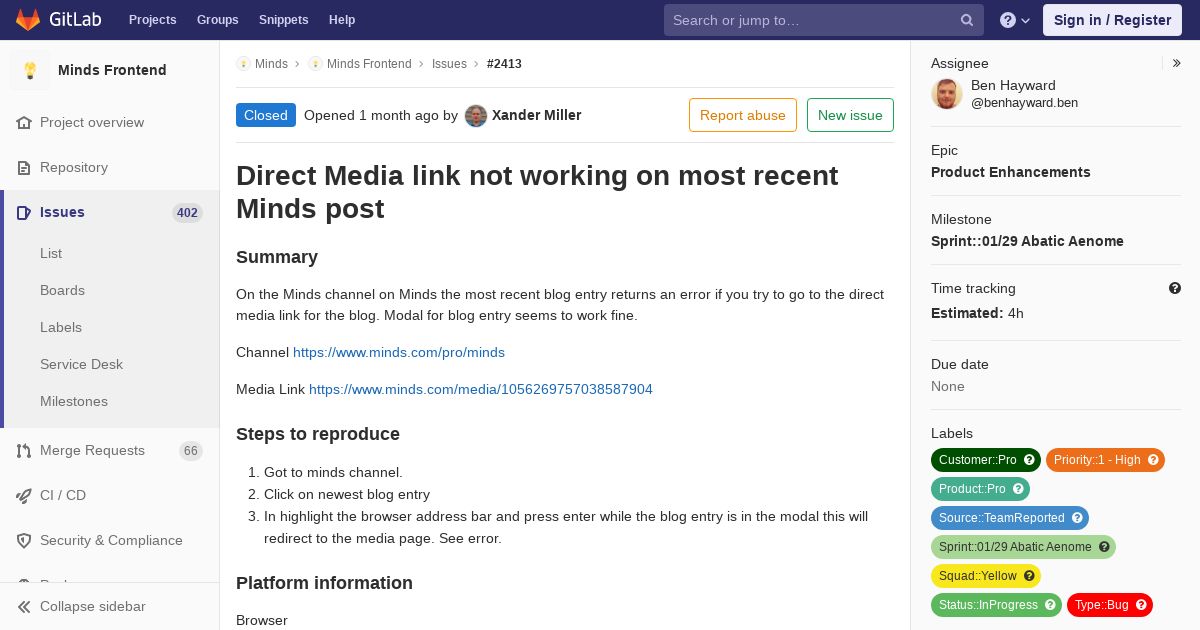Click help icon on Customer::Pro label
This screenshot has width=1200, height=630.
(1029, 460)
